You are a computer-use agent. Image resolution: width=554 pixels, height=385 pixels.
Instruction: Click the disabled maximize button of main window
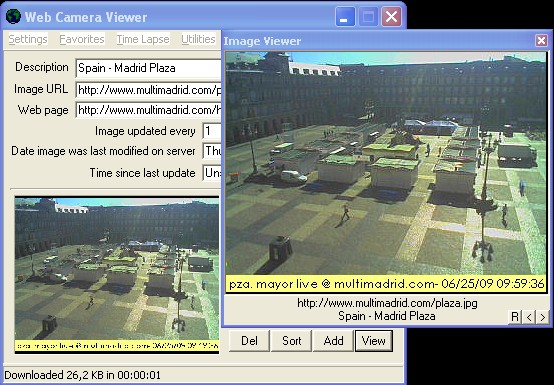[x=368, y=17]
